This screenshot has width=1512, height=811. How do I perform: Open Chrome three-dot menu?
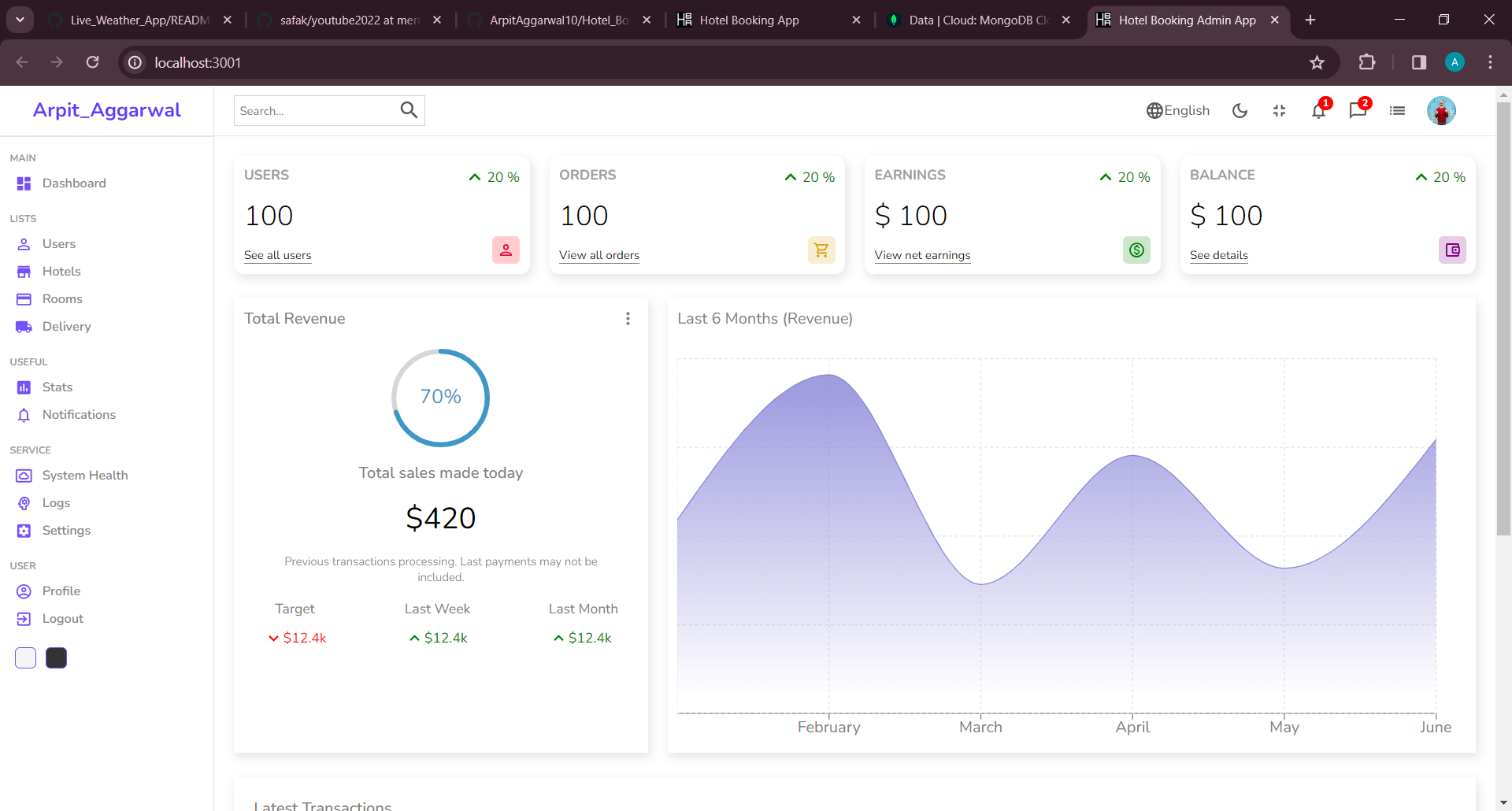pos(1490,62)
